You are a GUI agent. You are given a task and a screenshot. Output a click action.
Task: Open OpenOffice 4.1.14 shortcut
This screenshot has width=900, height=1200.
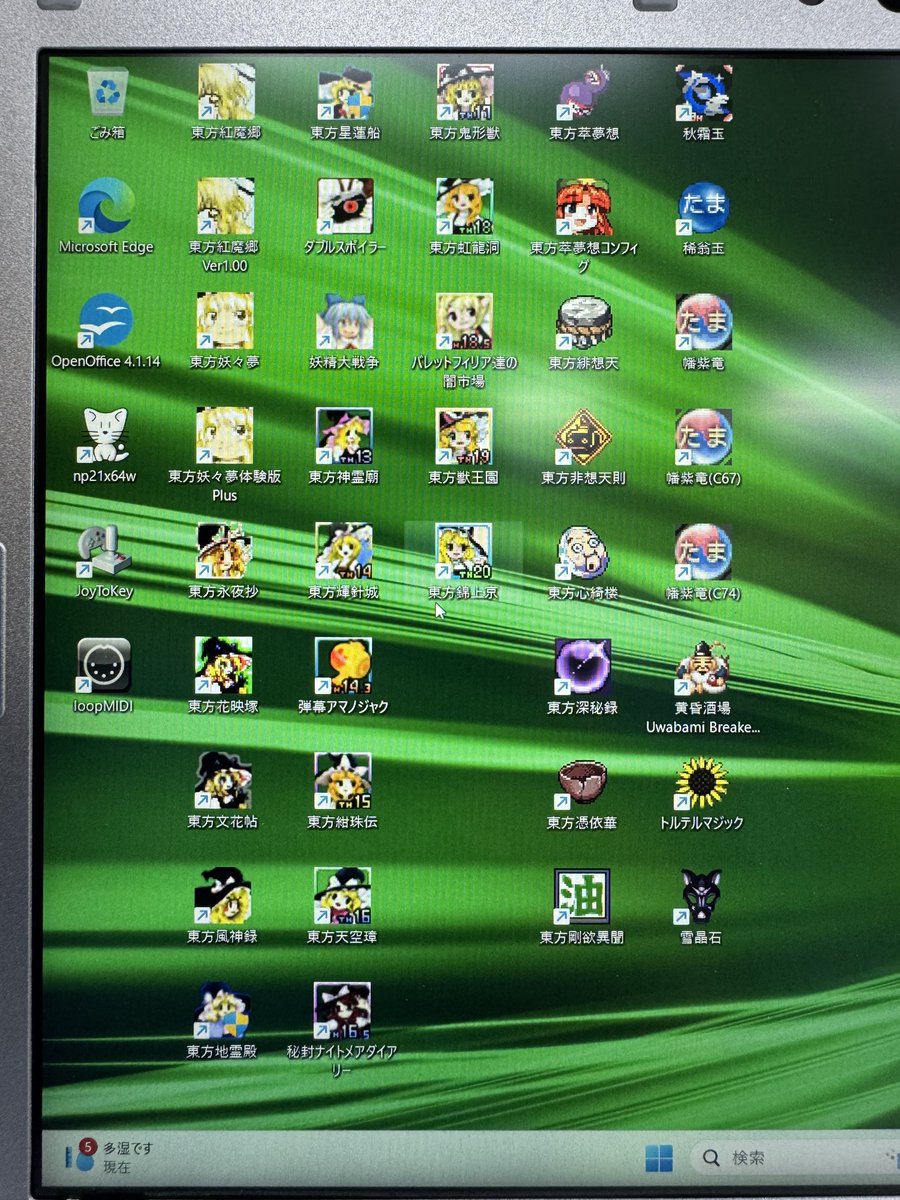click(x=106, y=320)
